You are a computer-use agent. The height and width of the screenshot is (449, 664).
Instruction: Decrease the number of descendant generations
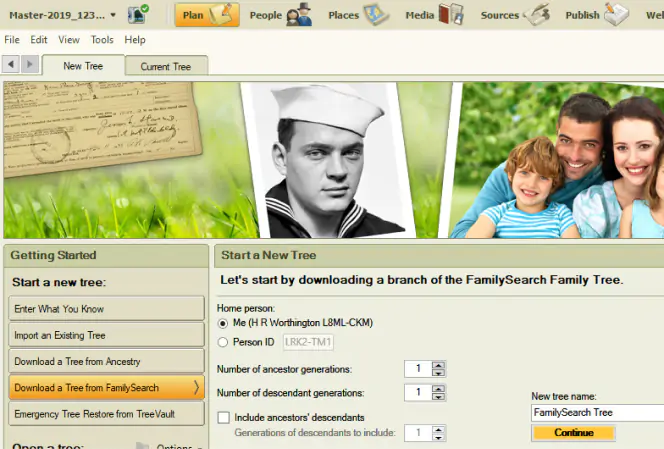pyautogui.click(x=438, y=396)
